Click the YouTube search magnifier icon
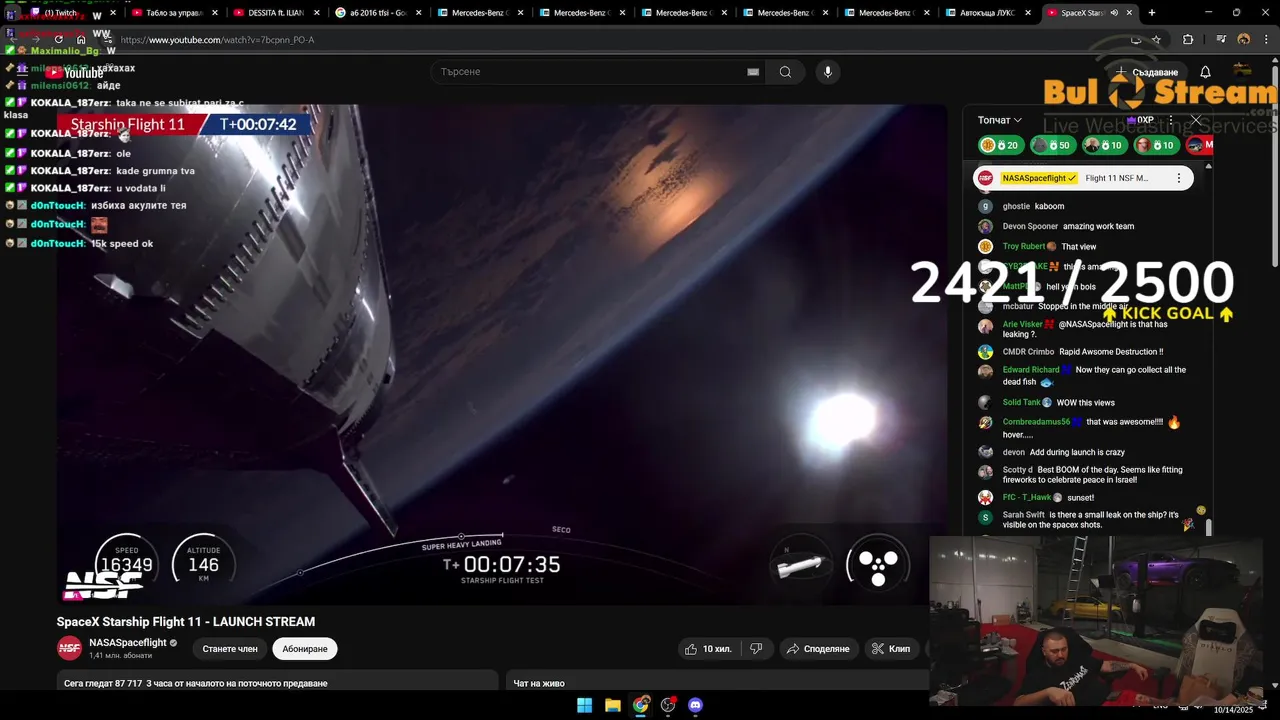 pyautogui.click(x=785, y=72)
